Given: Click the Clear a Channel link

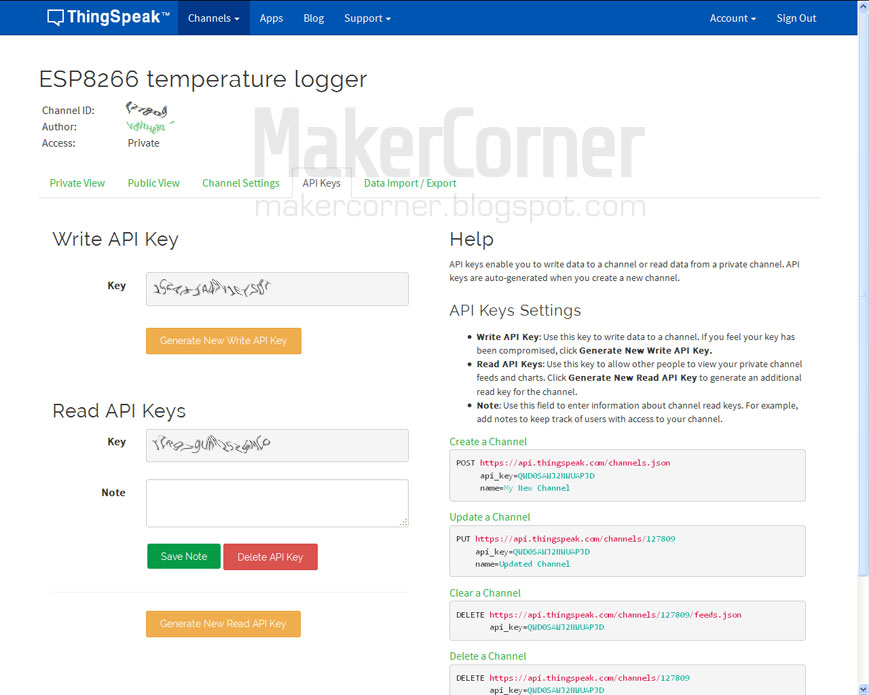Looking at the screenshot, I should pos(484,593).
